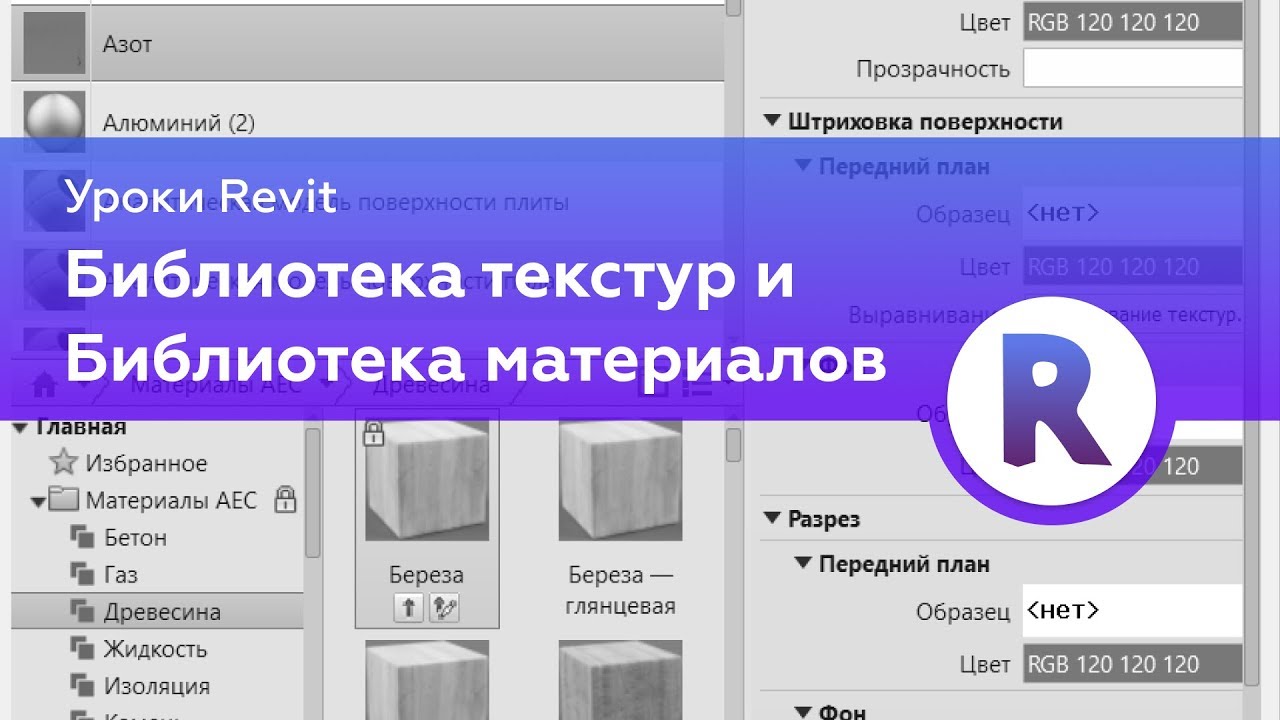1280x720 pixels.
Task: Select the Газ category
Action: [x=121, y=574]
